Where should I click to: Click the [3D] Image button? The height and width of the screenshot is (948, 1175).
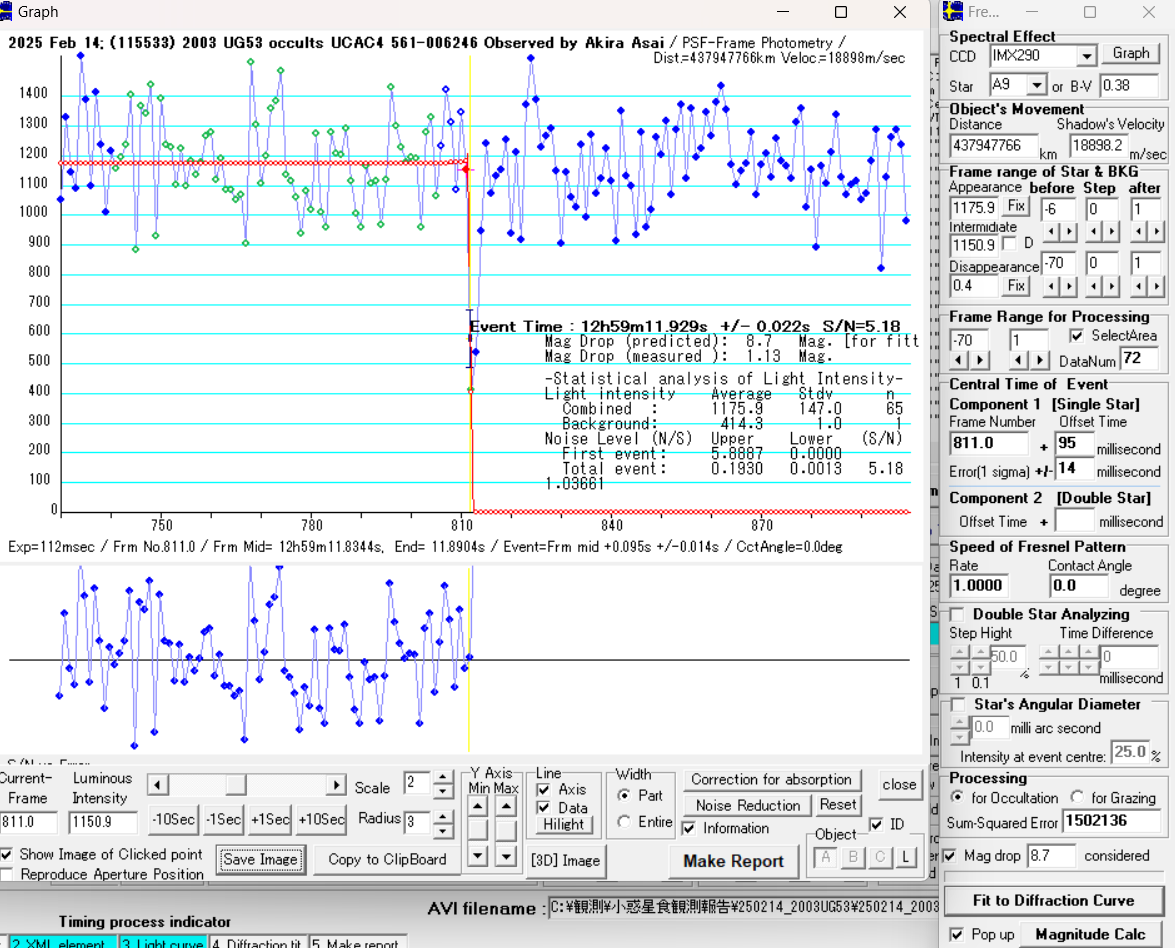coord(566,860)
